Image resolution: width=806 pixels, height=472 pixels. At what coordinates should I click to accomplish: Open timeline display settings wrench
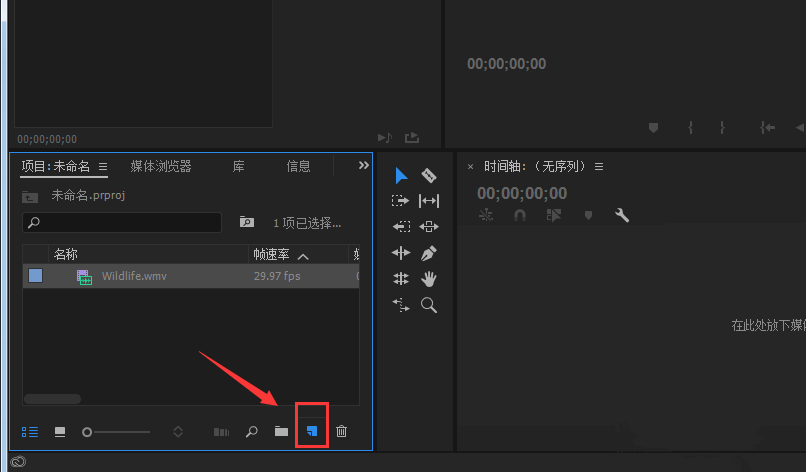click(622, 215)
